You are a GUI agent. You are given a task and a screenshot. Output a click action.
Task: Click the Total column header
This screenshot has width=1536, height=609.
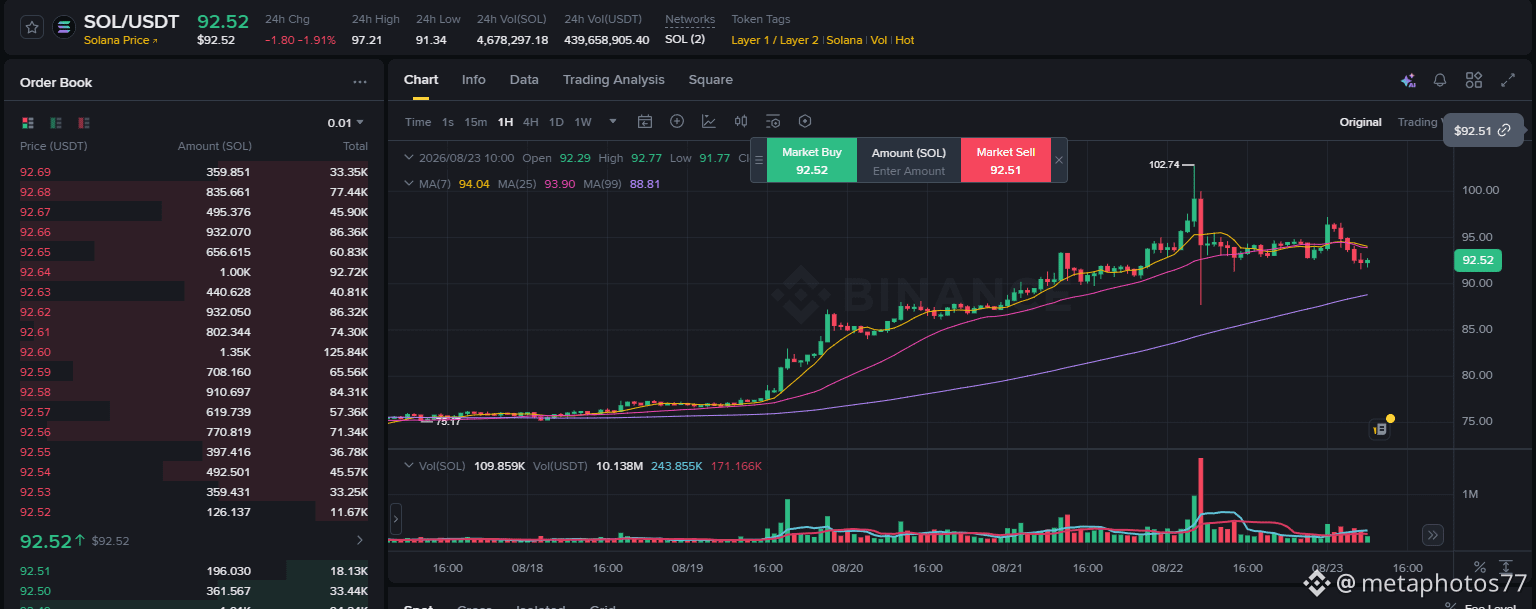click(357, 146)
